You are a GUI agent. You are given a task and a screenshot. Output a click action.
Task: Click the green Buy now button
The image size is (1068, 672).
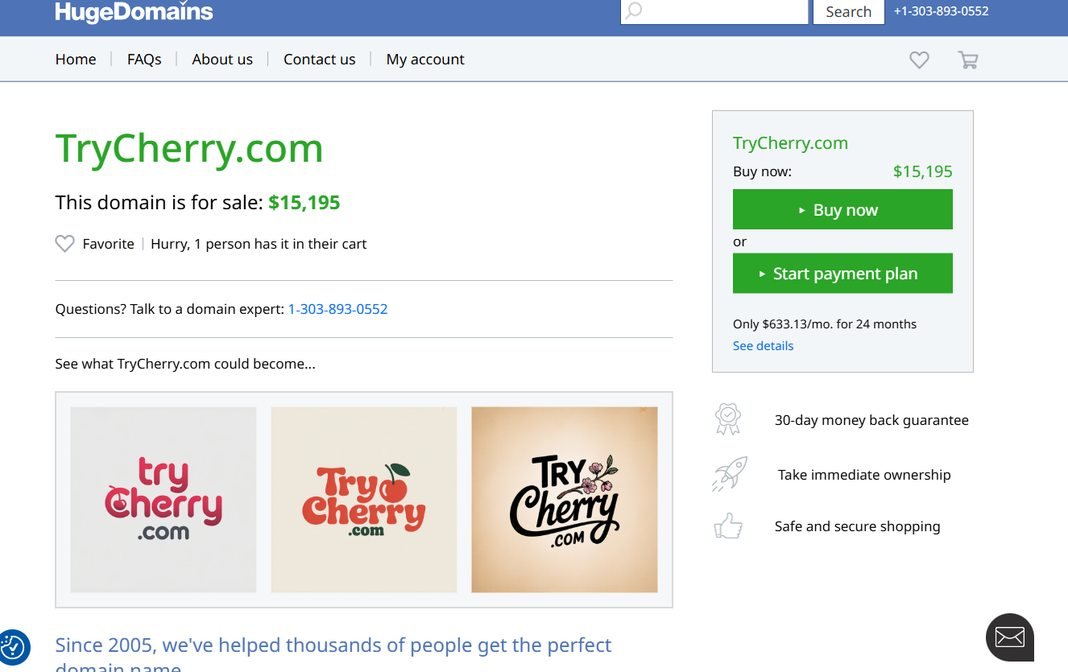843,210
